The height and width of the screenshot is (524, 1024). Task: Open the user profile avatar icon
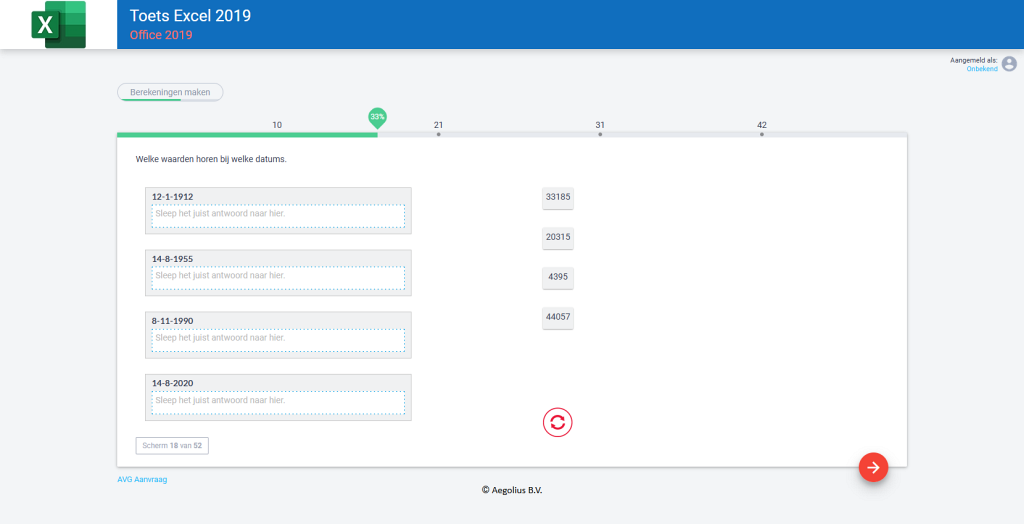(x=1009, y=64)
